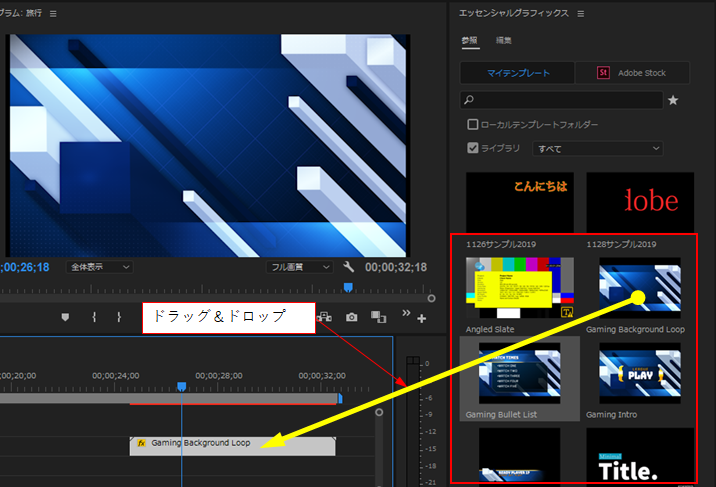Click the timeline vertical zoom handle circle
This screenshot has width=716, height=487.
point(379,412)
